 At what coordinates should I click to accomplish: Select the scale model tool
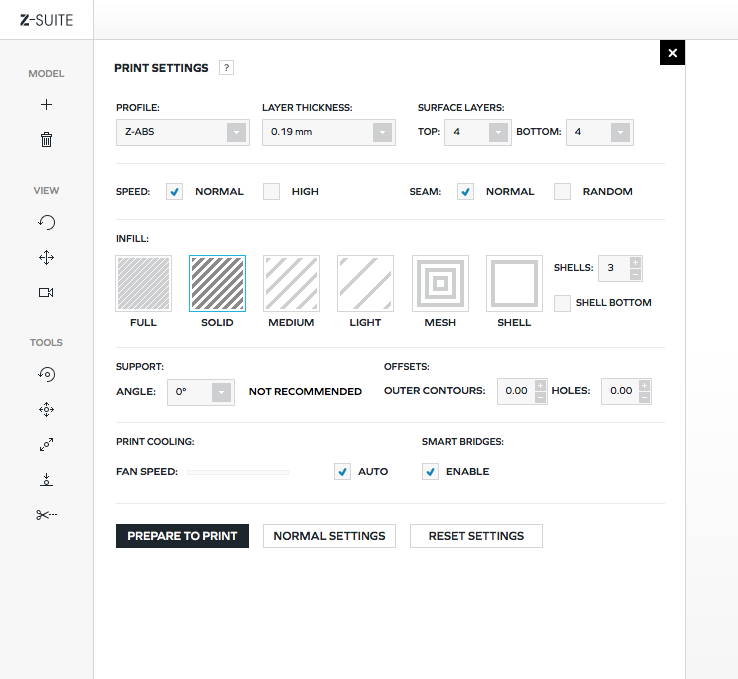[x=46, y=444]
